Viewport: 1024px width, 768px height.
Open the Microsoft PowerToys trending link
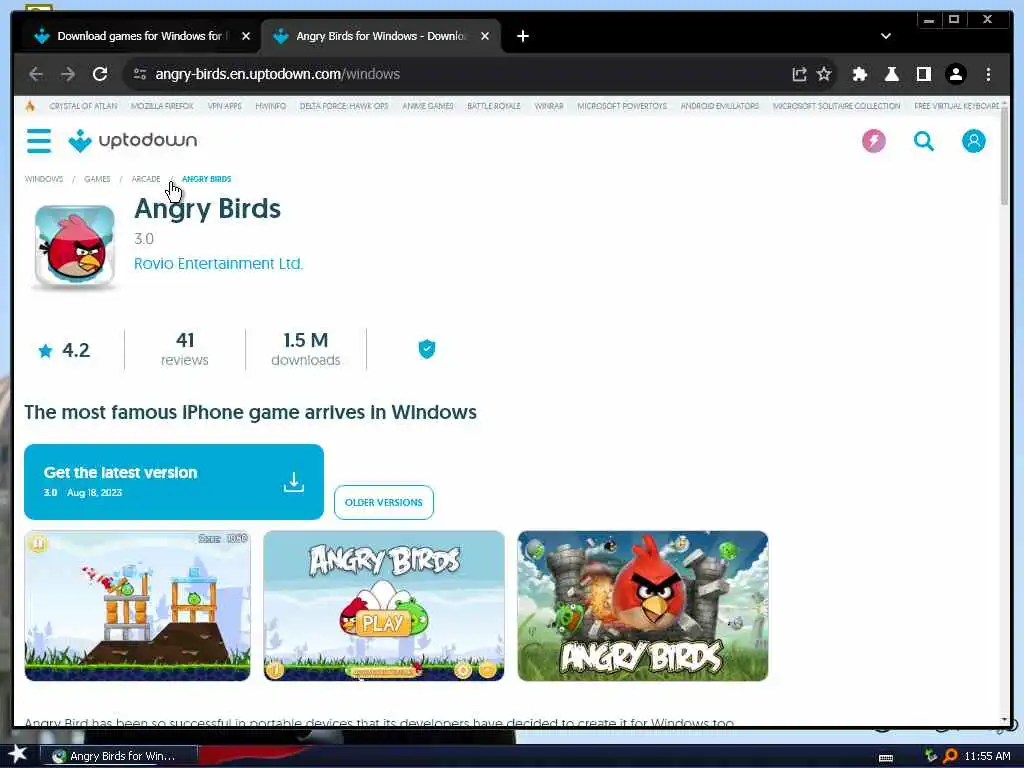click(x=622, y=106)
